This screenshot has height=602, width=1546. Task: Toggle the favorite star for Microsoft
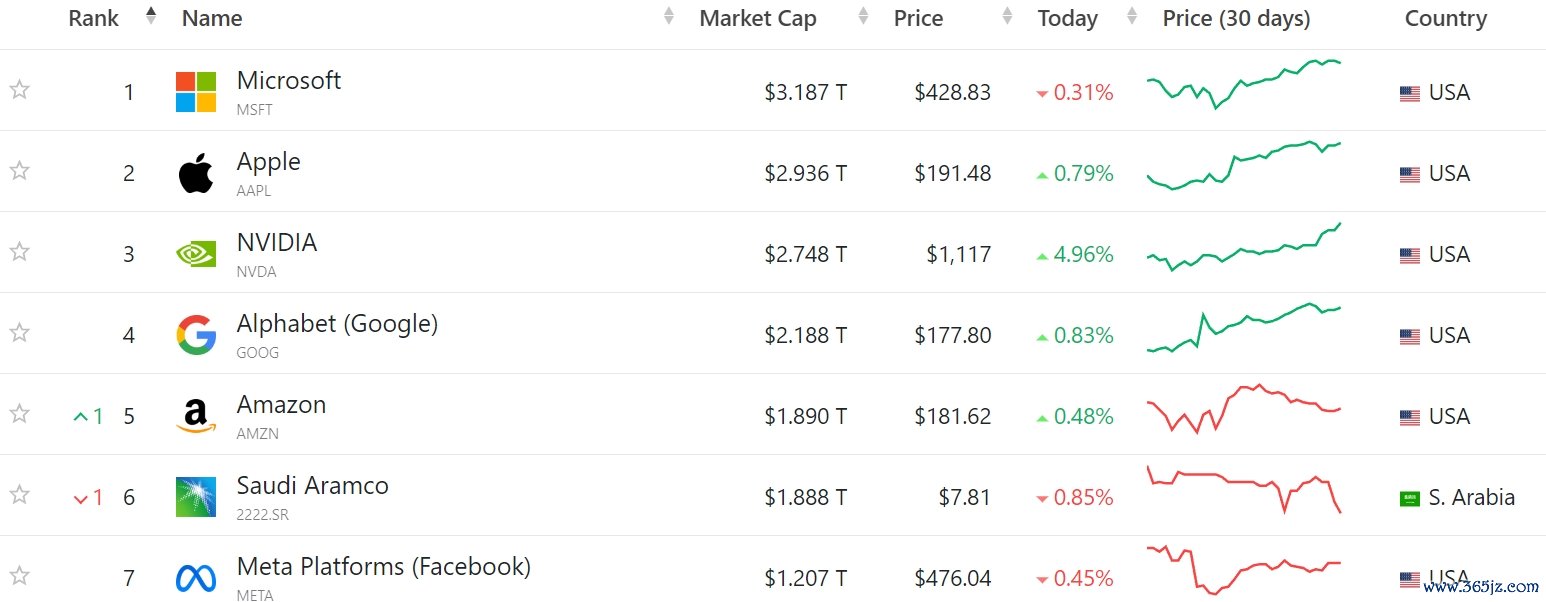19,90
